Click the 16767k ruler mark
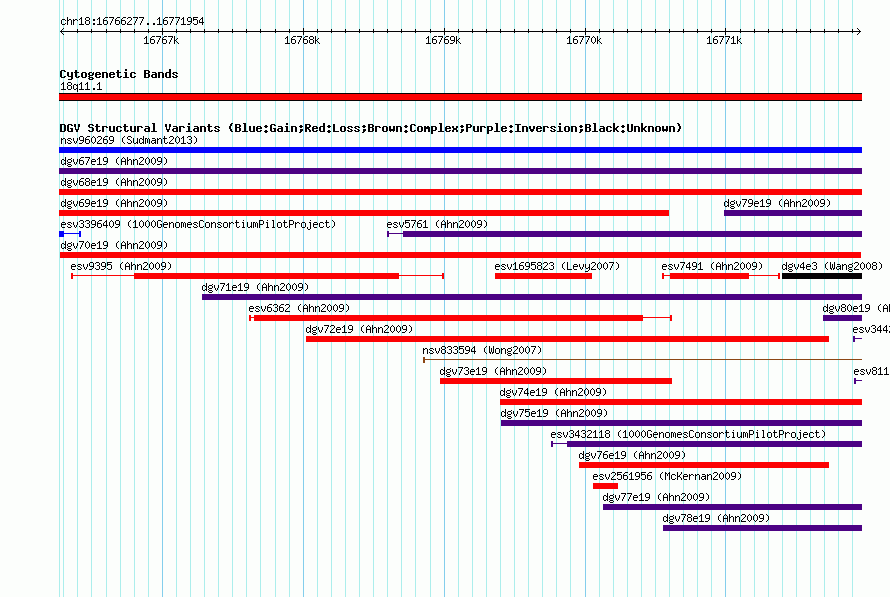The width and height of the screenshot is (890, 597). click(161, 40)
